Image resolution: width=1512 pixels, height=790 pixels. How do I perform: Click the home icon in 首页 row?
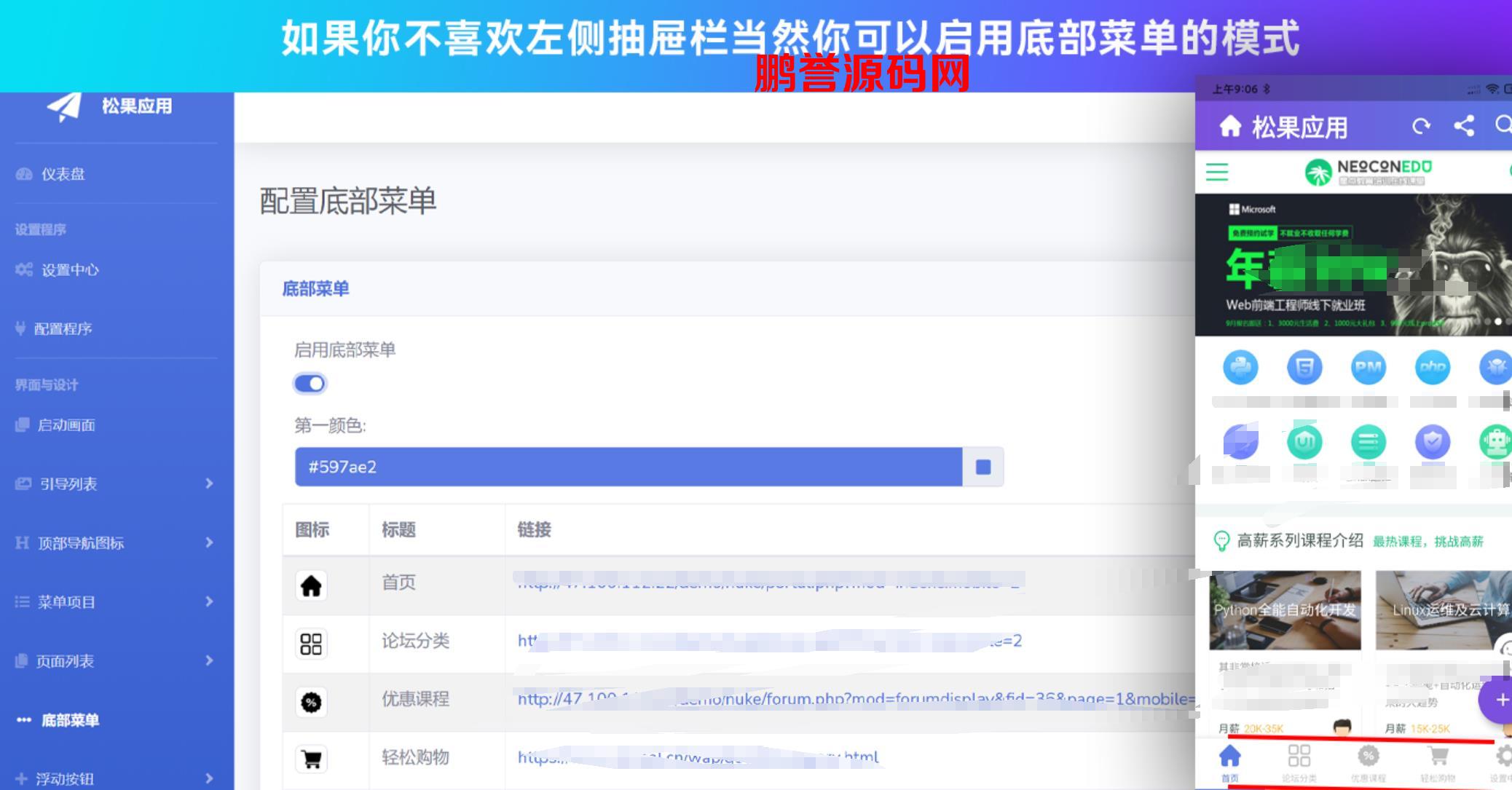pyautogui.click(x=311, y=585)
